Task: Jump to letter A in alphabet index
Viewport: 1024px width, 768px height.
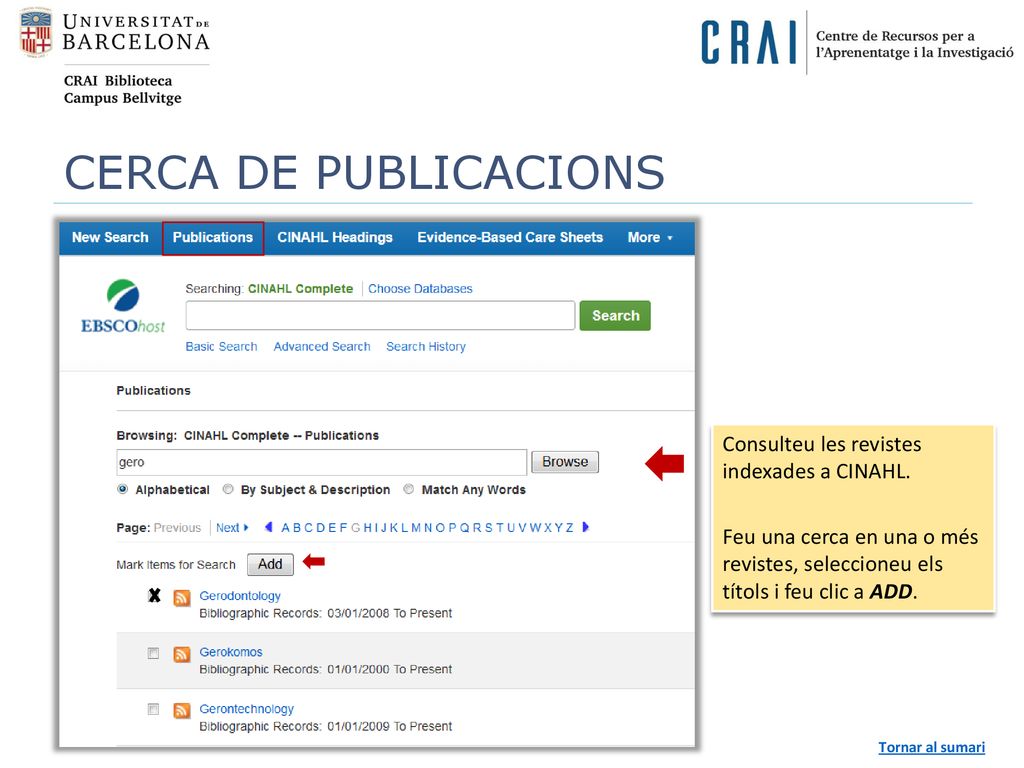Action: point(285,528)
